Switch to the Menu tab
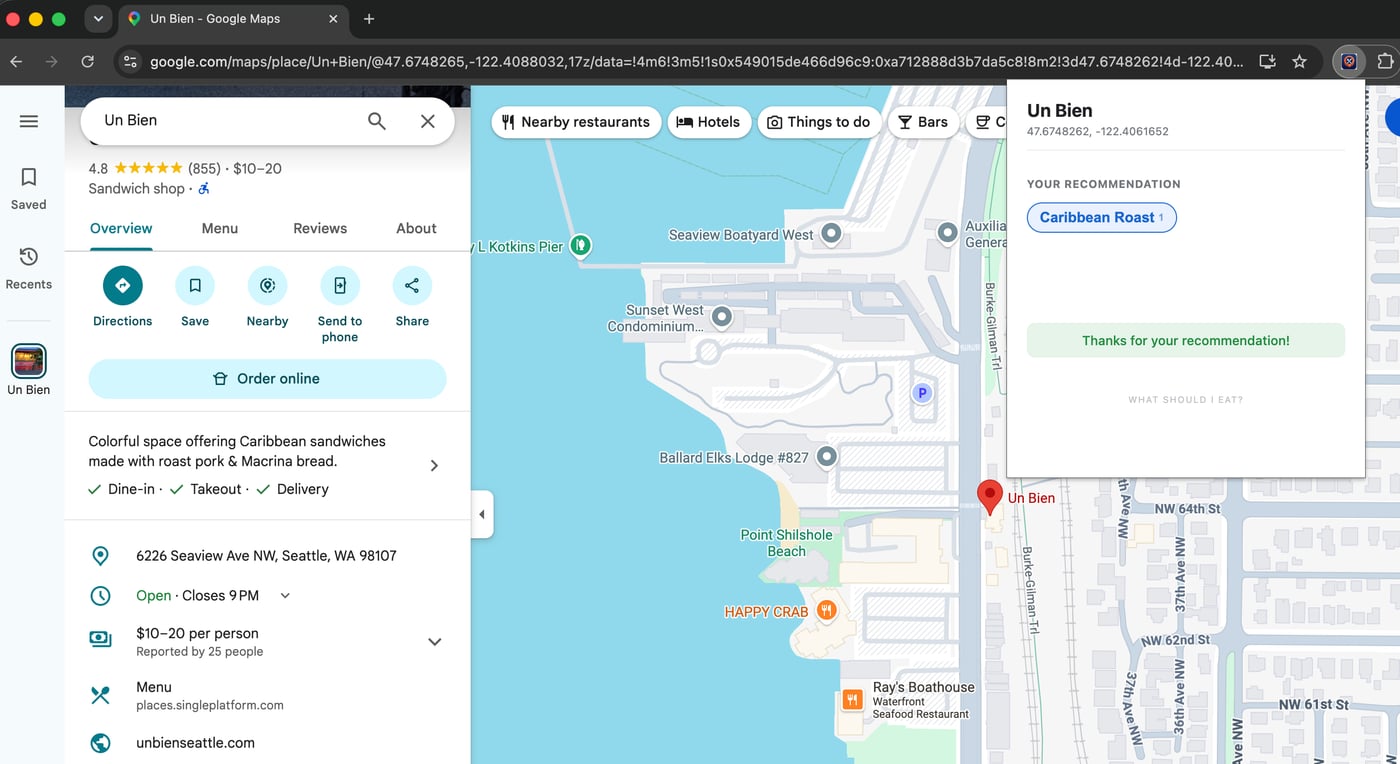Screen dimensions: 1400x764 click(x=220, y=228)
